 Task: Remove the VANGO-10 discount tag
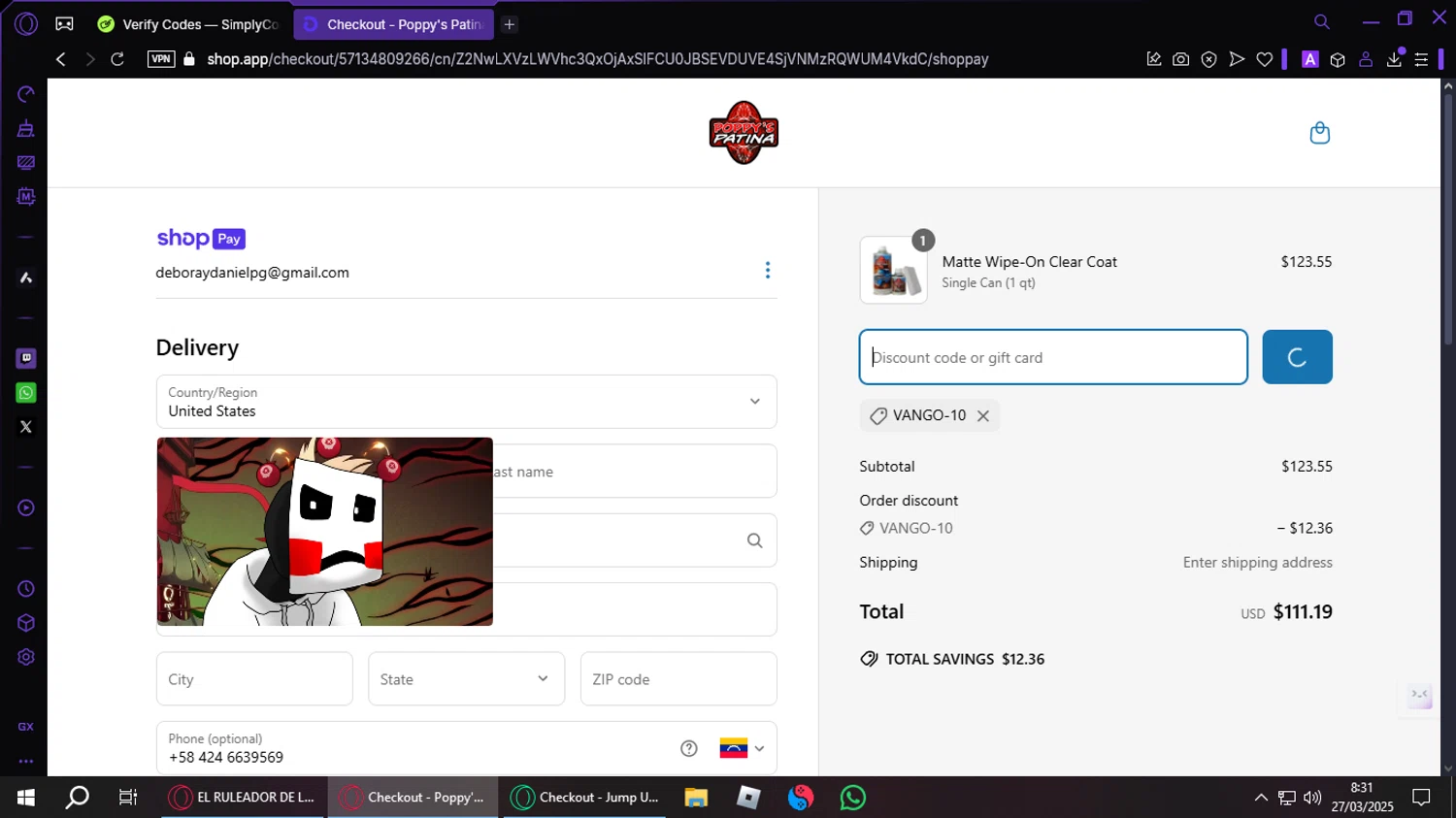click(x=983, y=415)
